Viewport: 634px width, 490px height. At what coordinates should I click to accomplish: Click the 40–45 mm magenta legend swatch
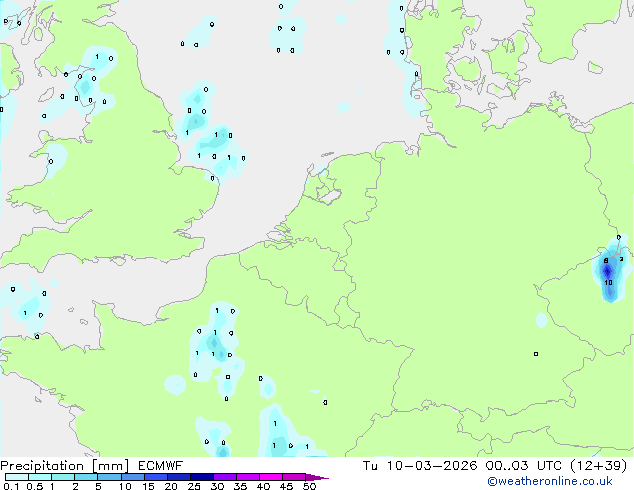pyautogui.click(x=271, y=477)
